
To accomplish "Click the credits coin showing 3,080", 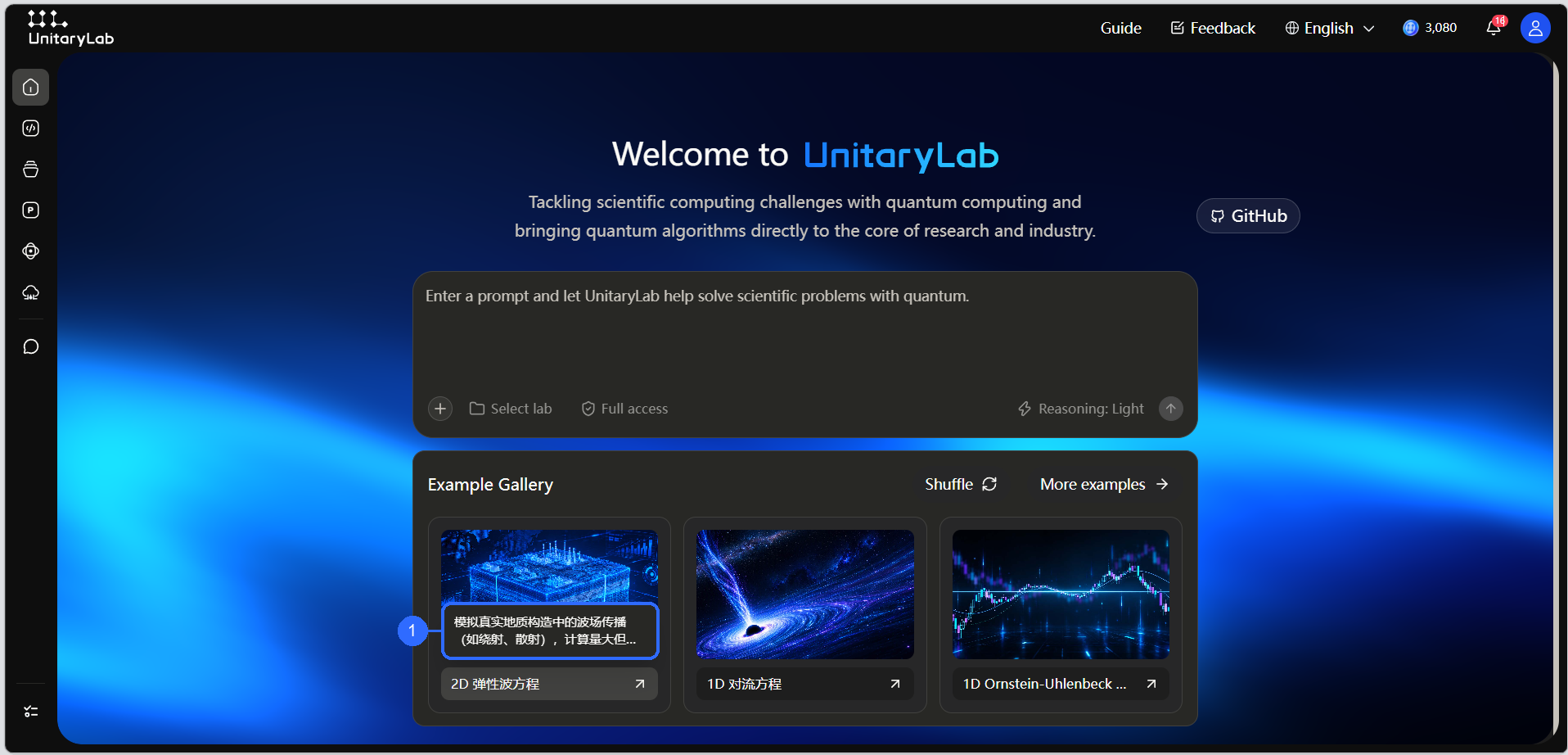I will tap(1430, 28).
